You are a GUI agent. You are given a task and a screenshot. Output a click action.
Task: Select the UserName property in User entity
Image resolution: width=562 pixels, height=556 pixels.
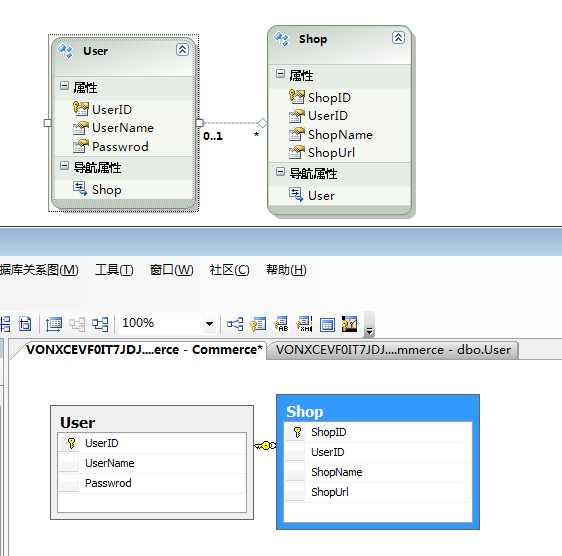[123, 128]
